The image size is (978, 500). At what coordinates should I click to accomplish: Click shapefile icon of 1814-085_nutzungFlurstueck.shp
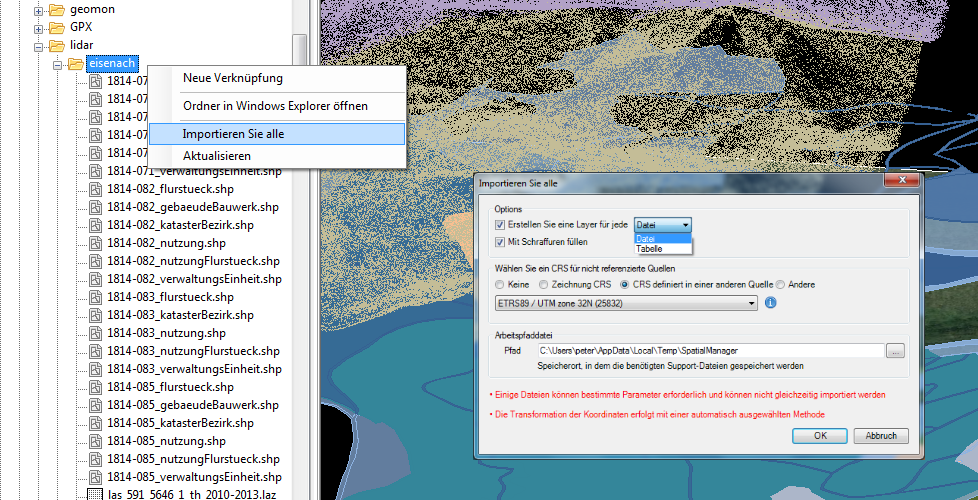(95, 459)
